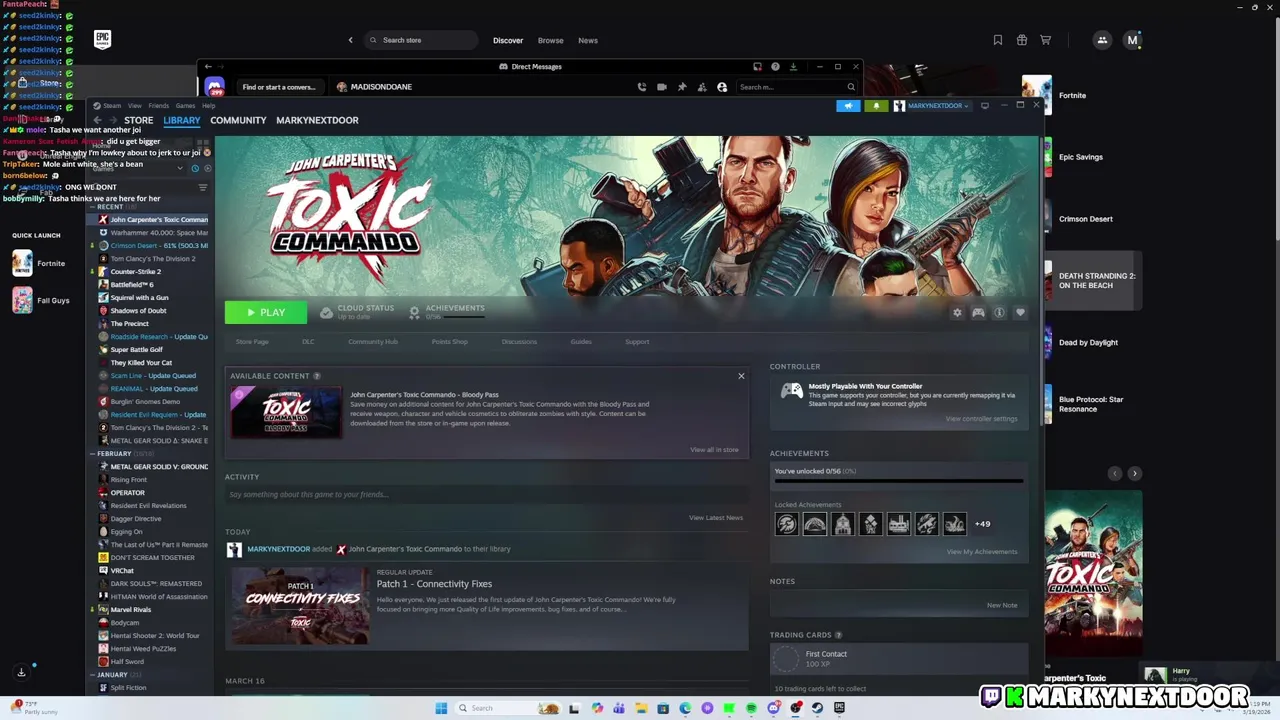Open the View menu in Steam
The width and height of the screenshot is (1280, 720).
(x=134, y=105)
